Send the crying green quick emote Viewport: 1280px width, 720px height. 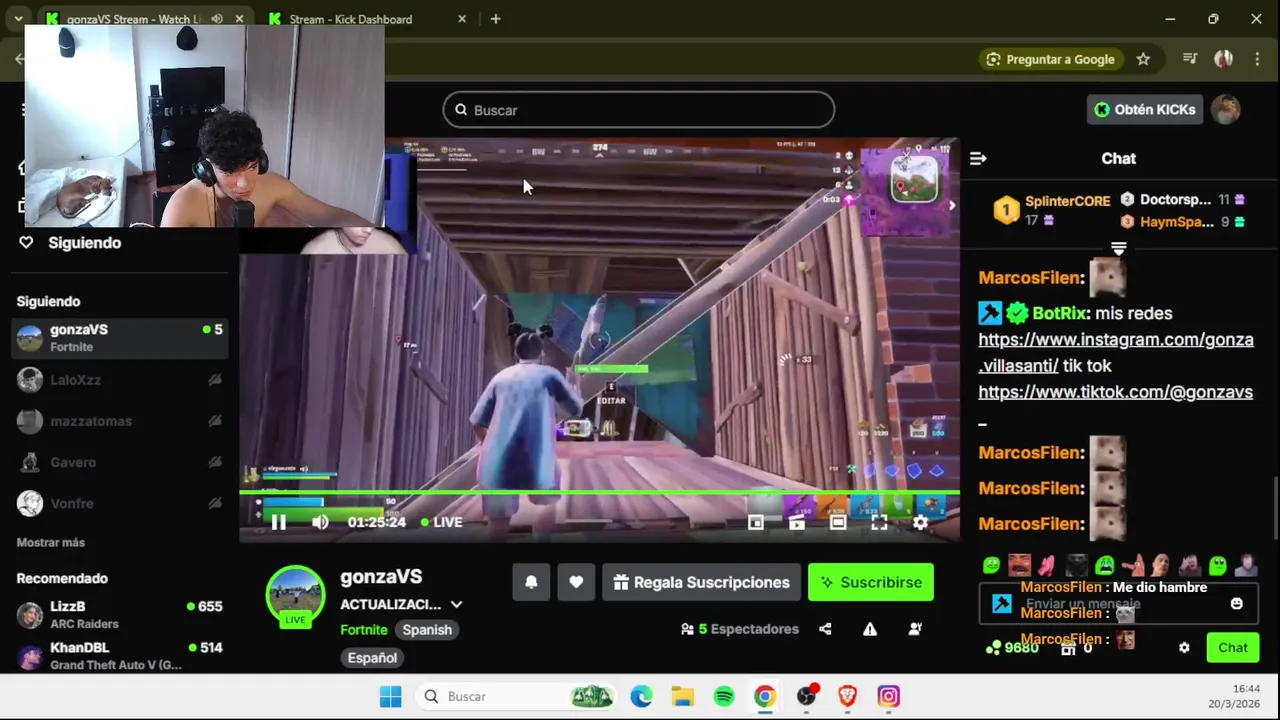point(1104,565)
